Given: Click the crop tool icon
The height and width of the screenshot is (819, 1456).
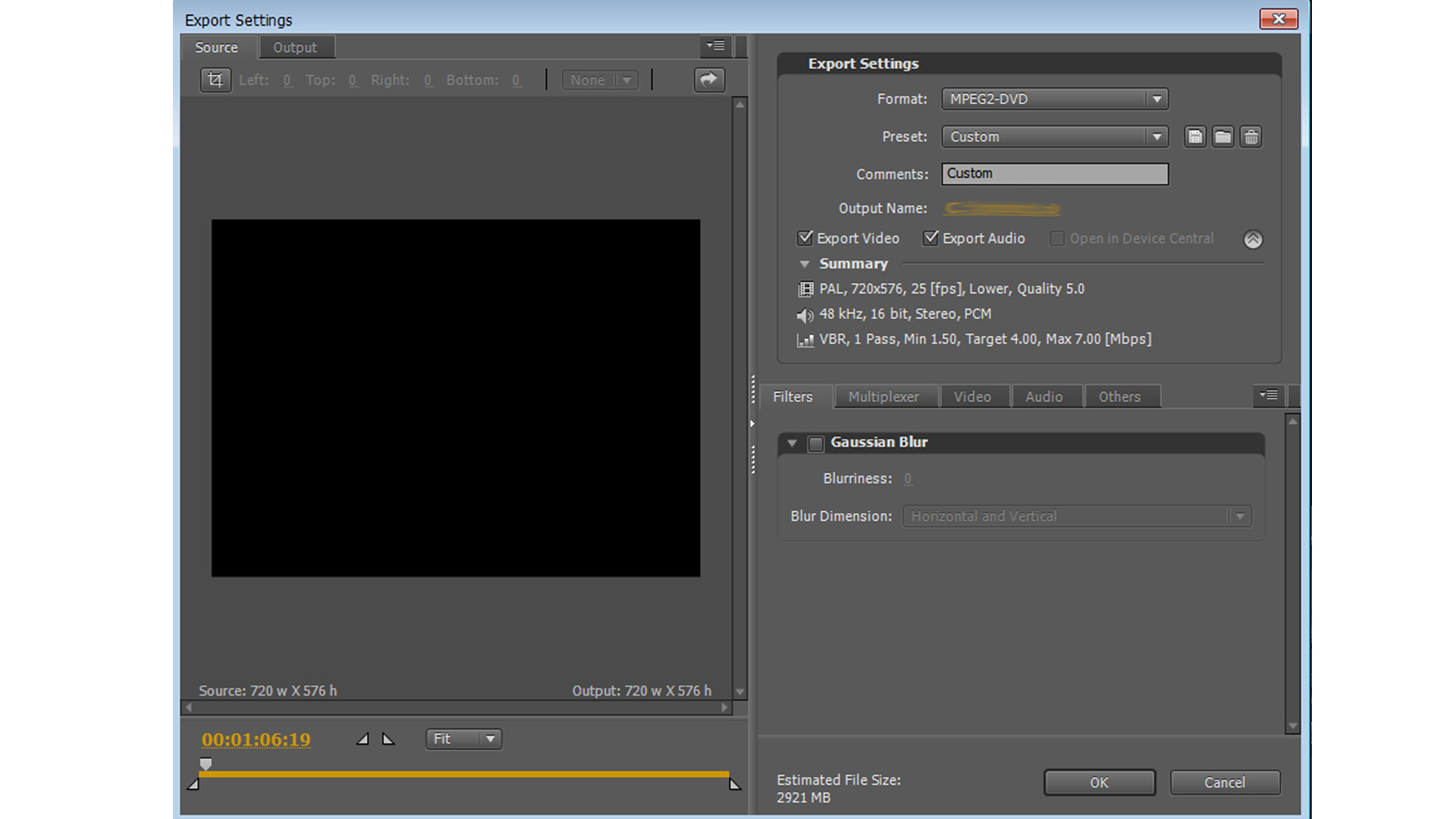Looking at the screenshot, I should pyautogui.click(x=215, y=80).
